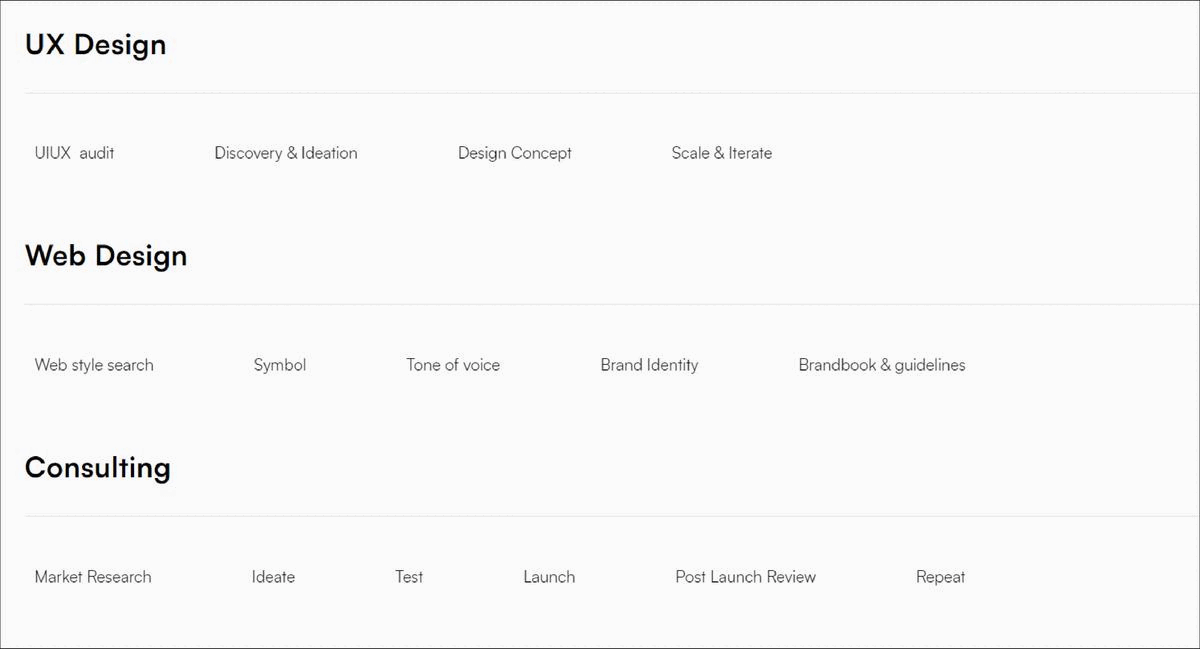The image size is (1200, 649).
Task: Select Market Research
Action: coord(93,577)
